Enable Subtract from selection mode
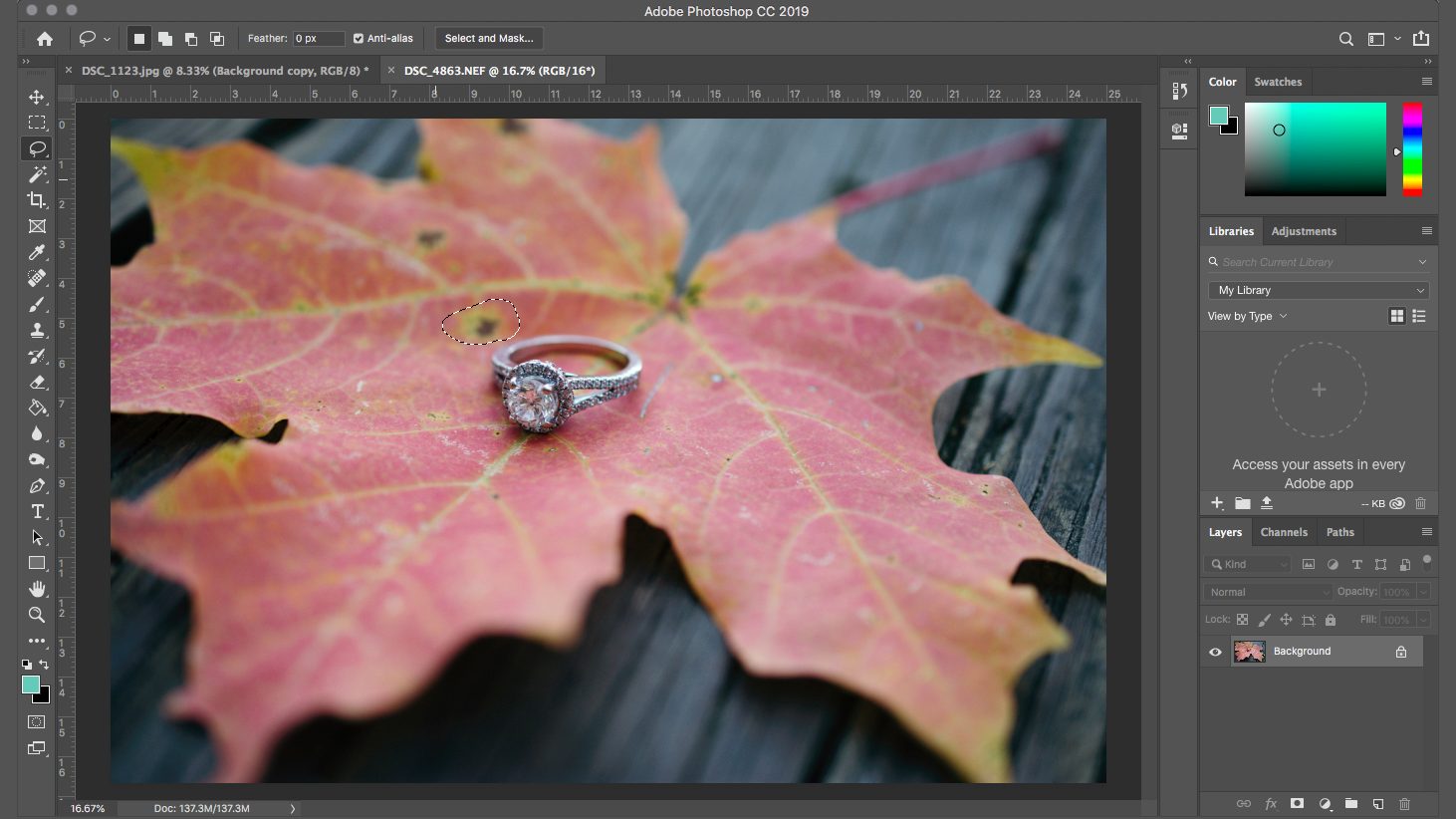 [x=191, y=39]
